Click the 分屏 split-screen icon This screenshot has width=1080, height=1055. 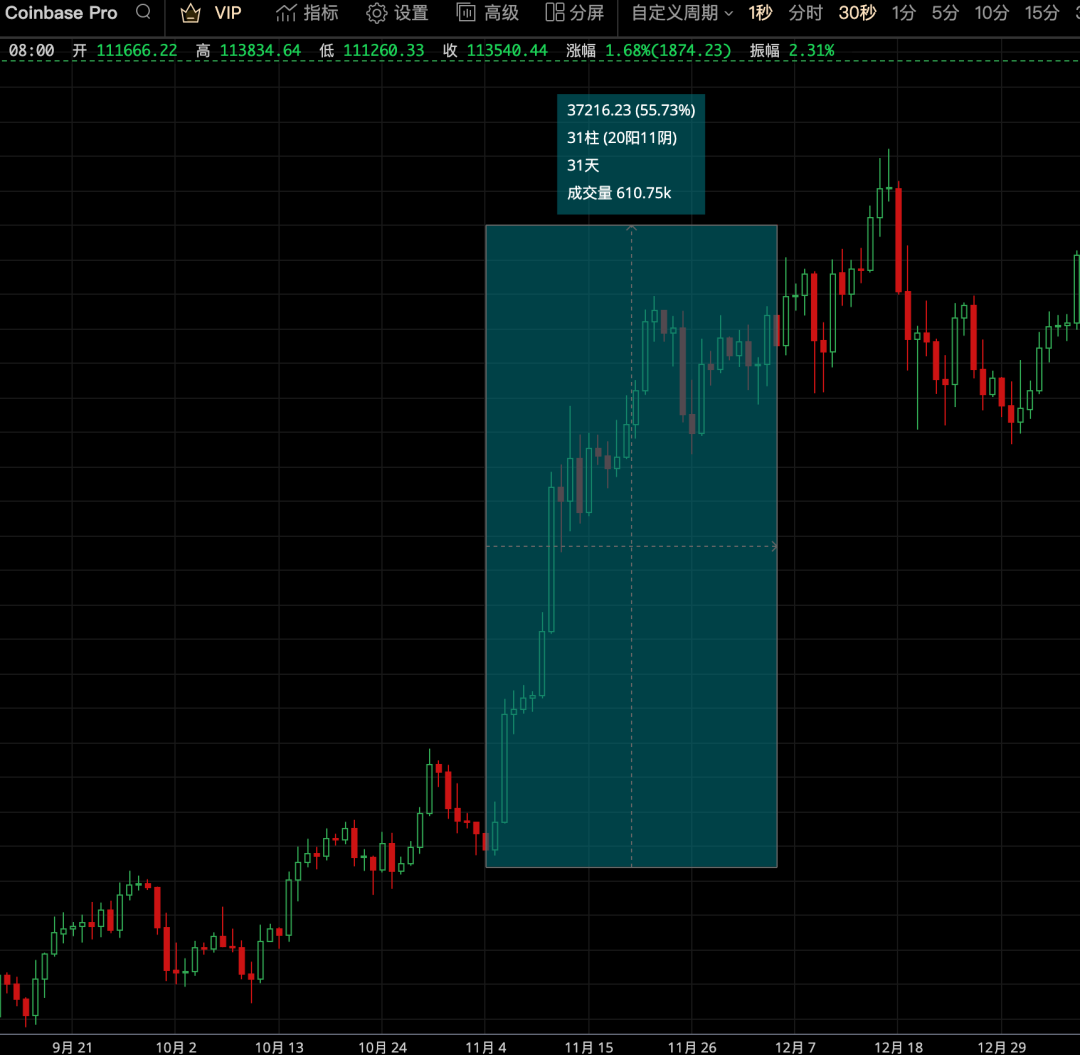[555, 12]
